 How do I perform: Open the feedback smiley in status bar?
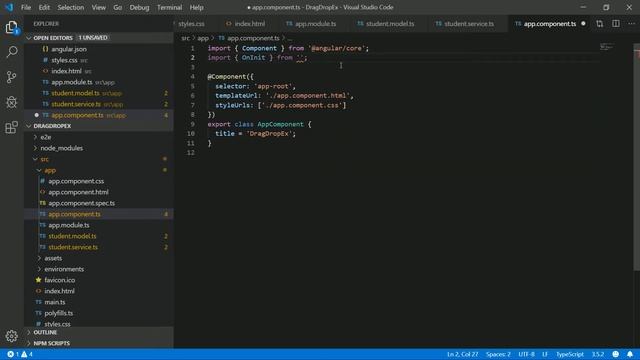[616, 354]
